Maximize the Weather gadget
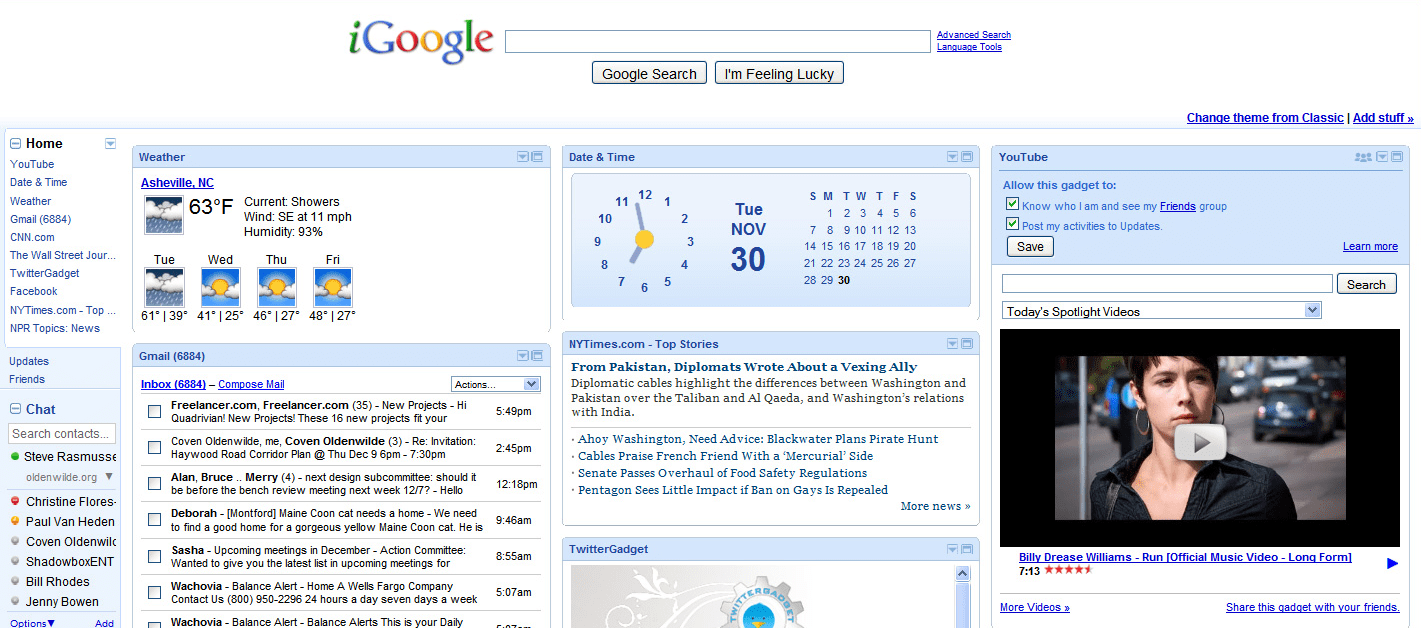Viewport: 1421px width, 628px height. pos(537,157)
